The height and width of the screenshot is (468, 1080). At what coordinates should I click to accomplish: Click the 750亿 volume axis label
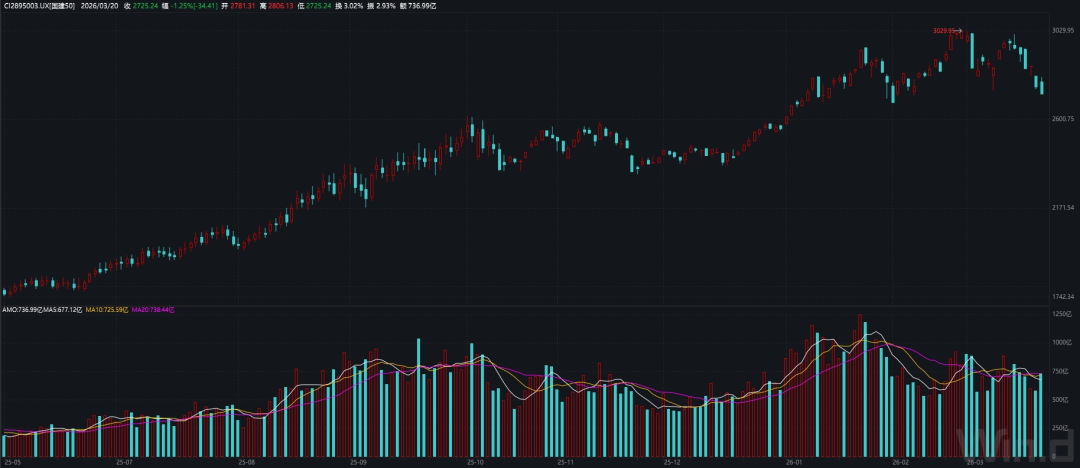click(1062, 372)
